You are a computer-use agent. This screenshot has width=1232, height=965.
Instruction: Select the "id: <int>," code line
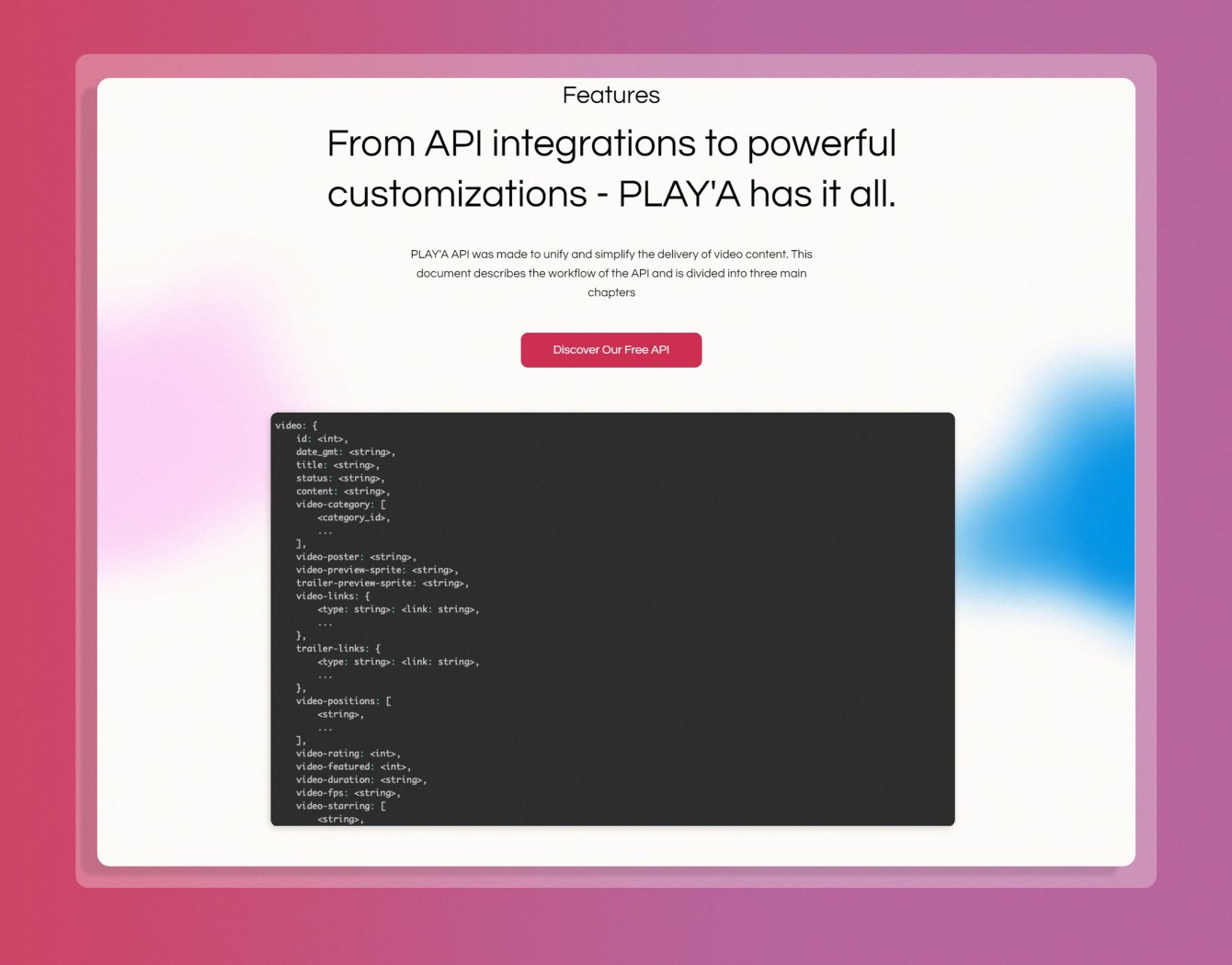pos(322,439)
